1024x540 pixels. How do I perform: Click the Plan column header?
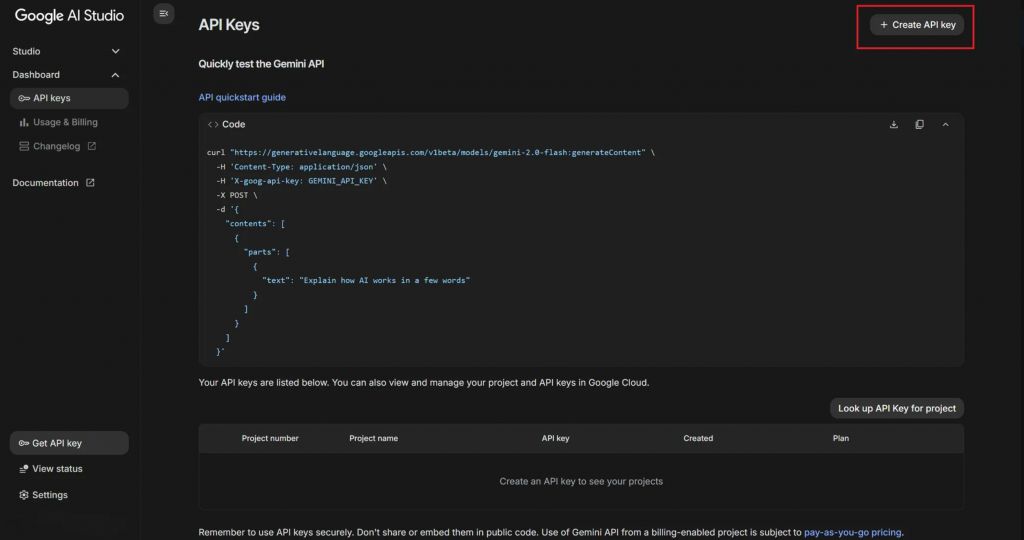(841, 438)
